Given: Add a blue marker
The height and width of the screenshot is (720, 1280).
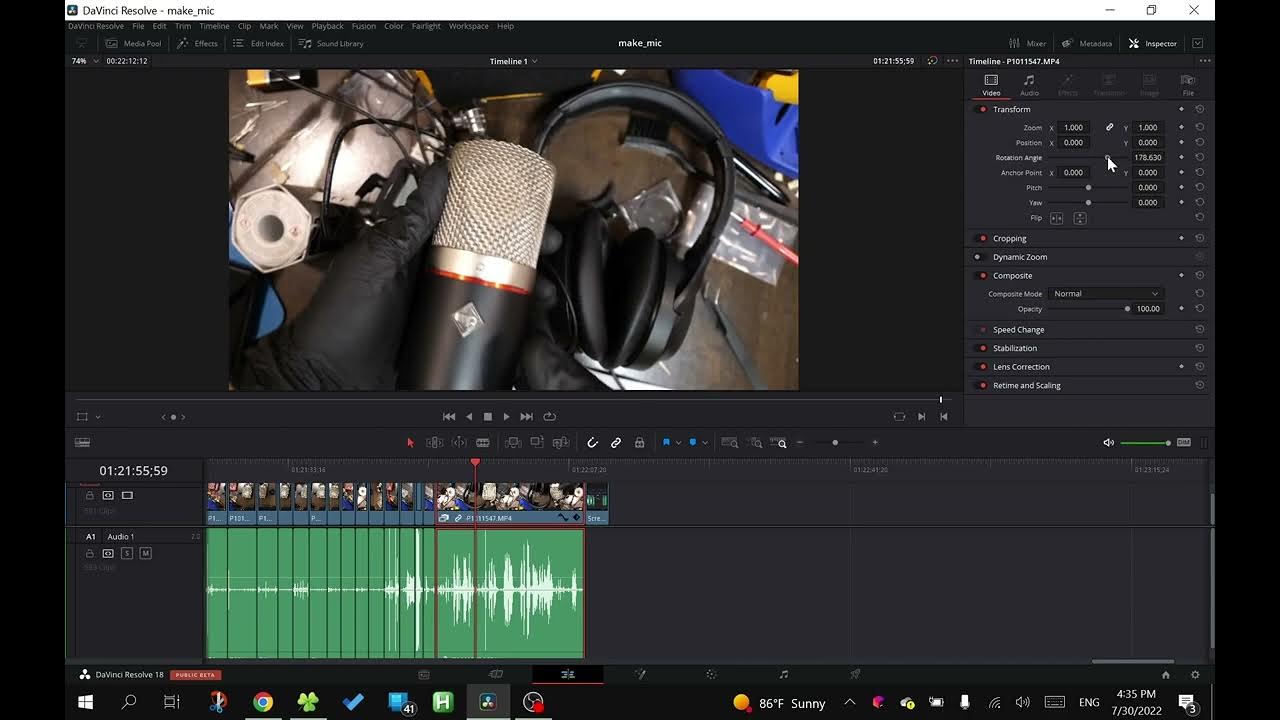Looking at the screenshot, I should tap(693, 442).
